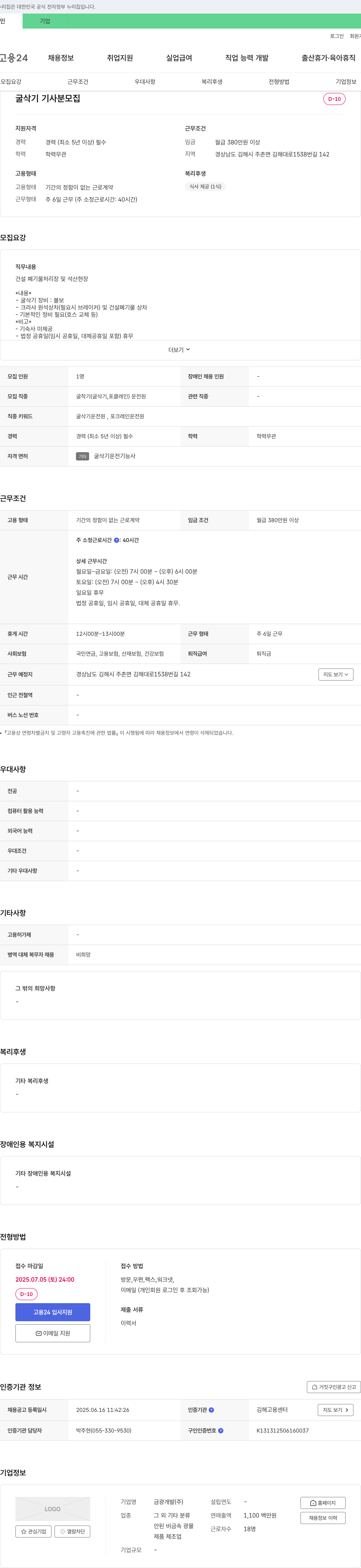Jump to 근무조건 section tab
The height and width of the screenshot is (1568, 361).
[x=78, y=82]
